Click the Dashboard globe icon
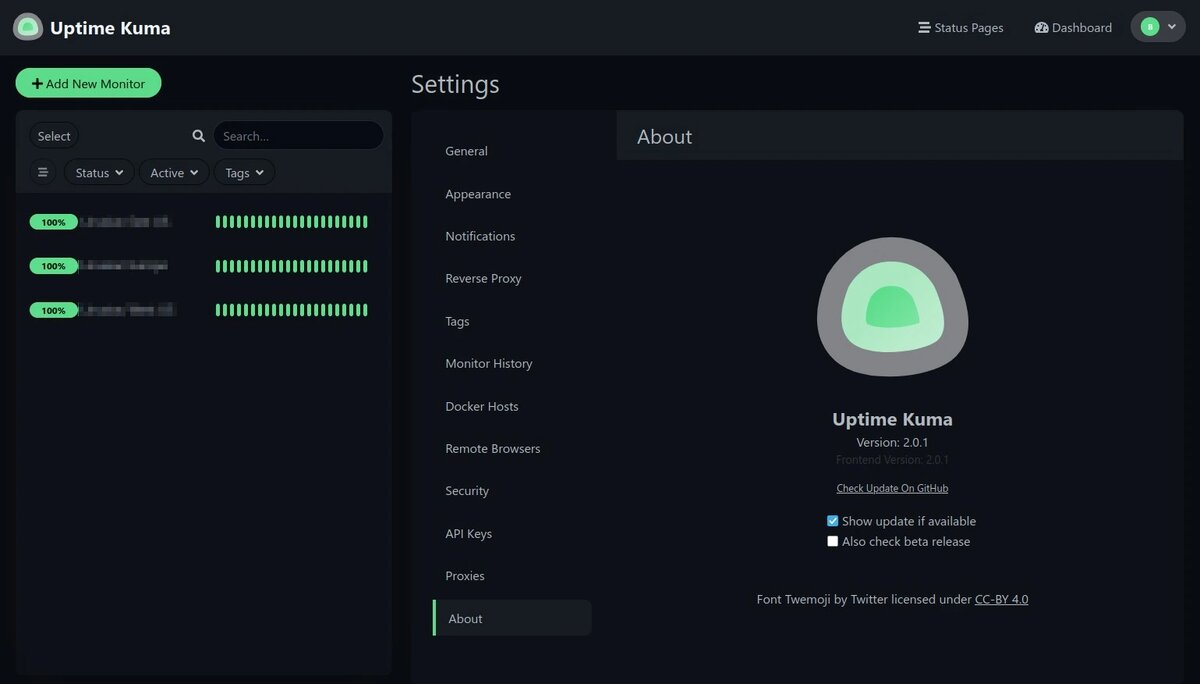This screenshot has height=684, width=1200. click(x=1041, y=27)
